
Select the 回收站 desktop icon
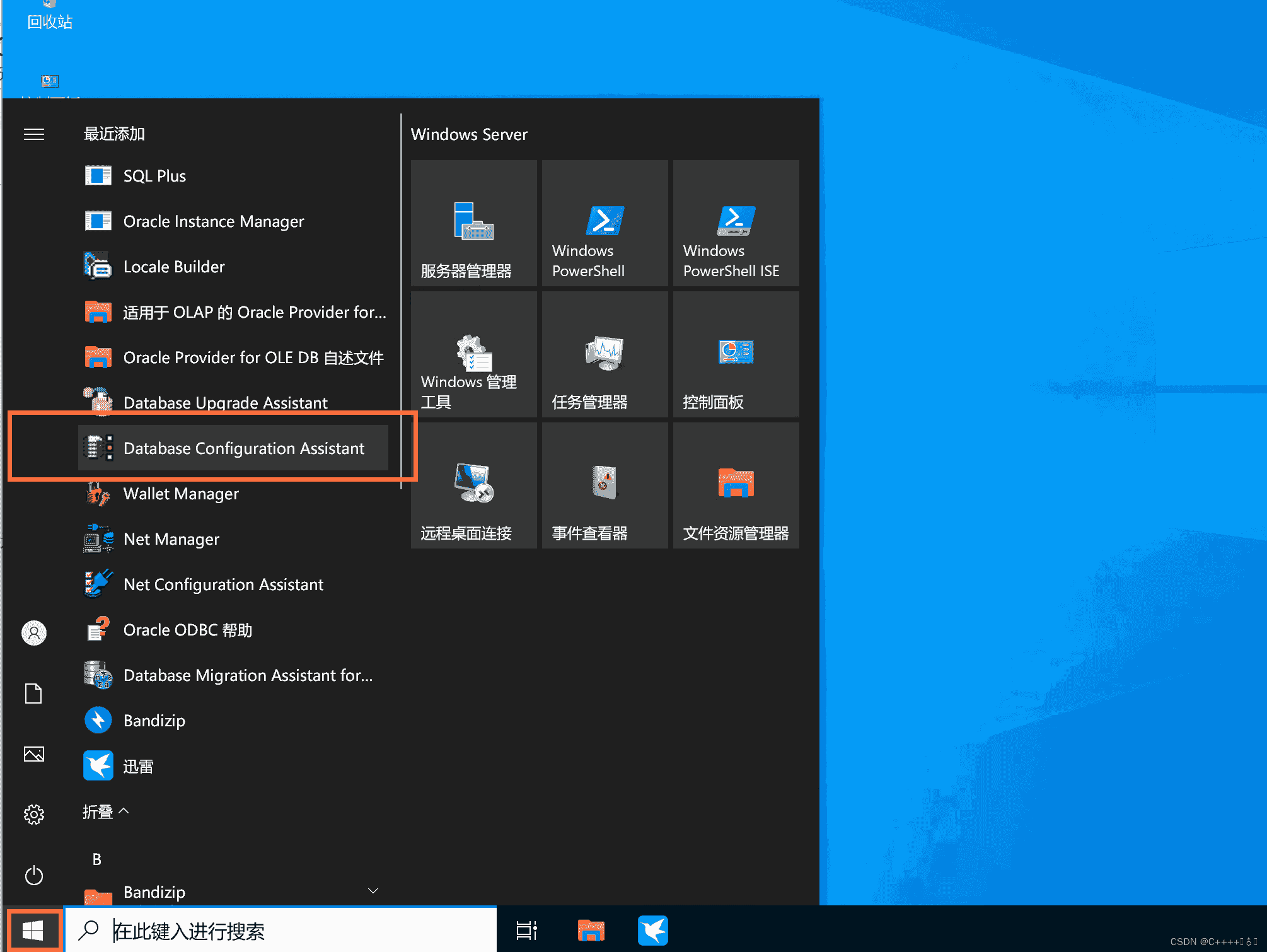(50, 16)
